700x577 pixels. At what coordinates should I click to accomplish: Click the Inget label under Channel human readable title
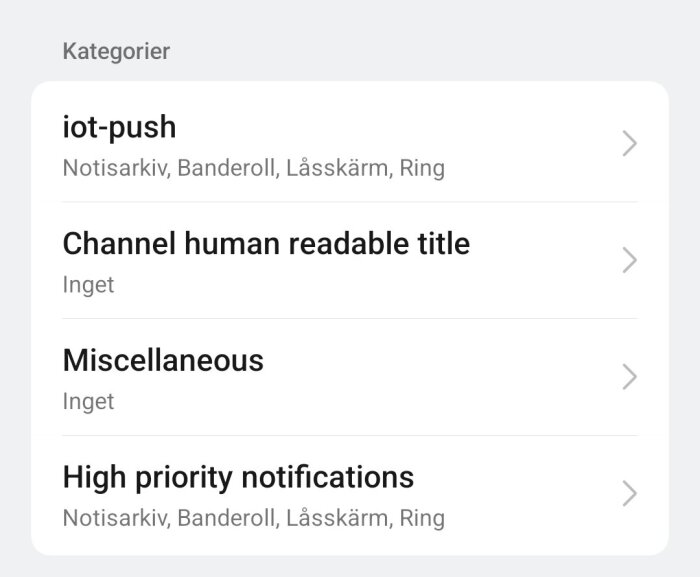pyautogui.click(x=88, y=285)
